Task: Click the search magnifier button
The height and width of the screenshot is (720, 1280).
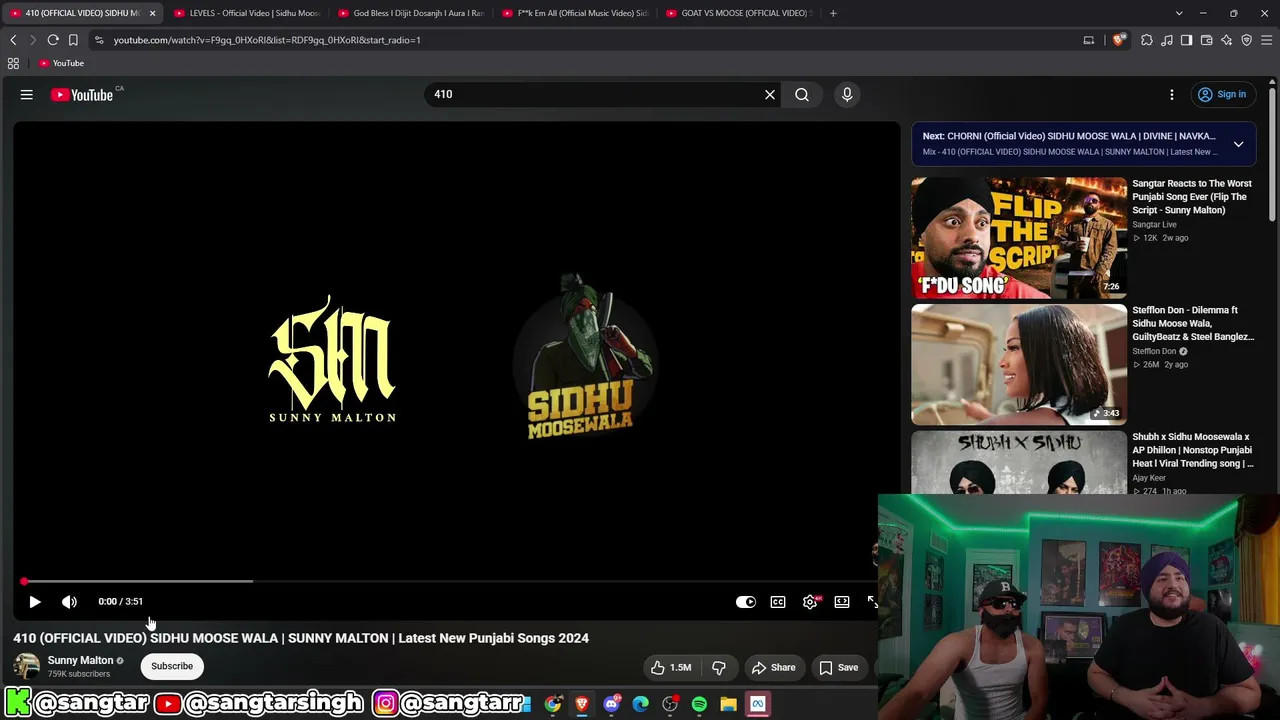Action: point(802,95)
